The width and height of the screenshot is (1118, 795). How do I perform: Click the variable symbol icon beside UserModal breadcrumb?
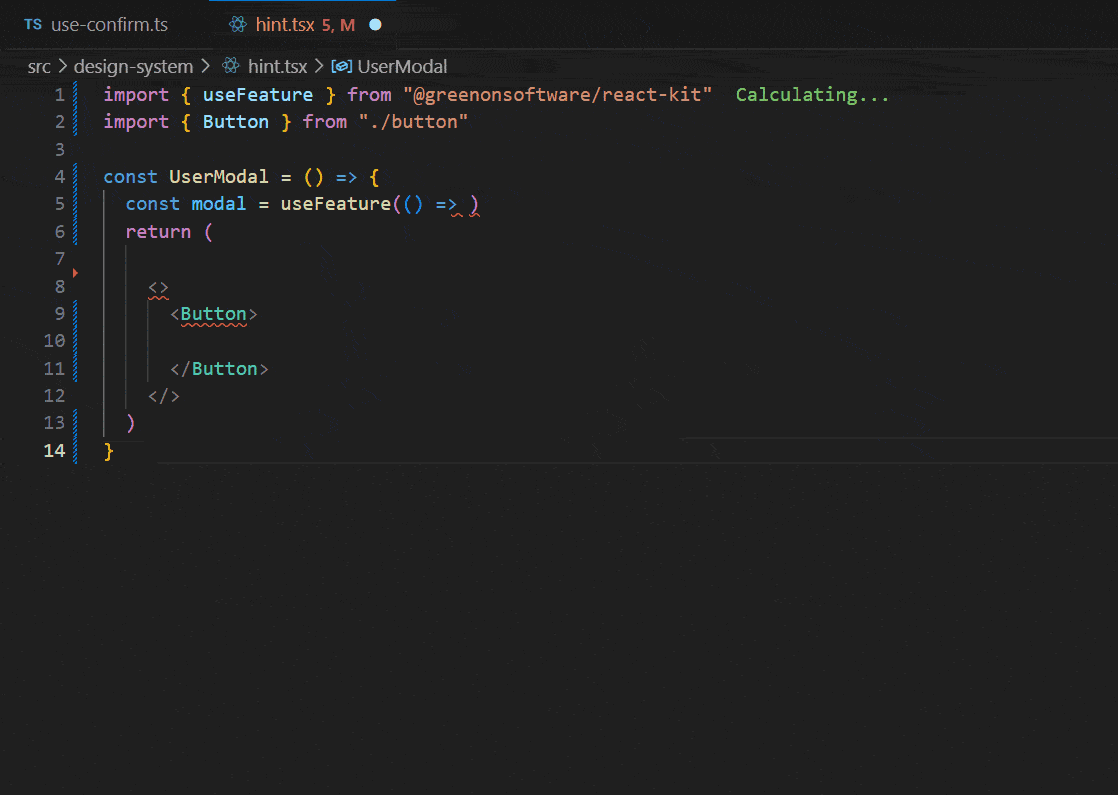(x=342, y=66)
